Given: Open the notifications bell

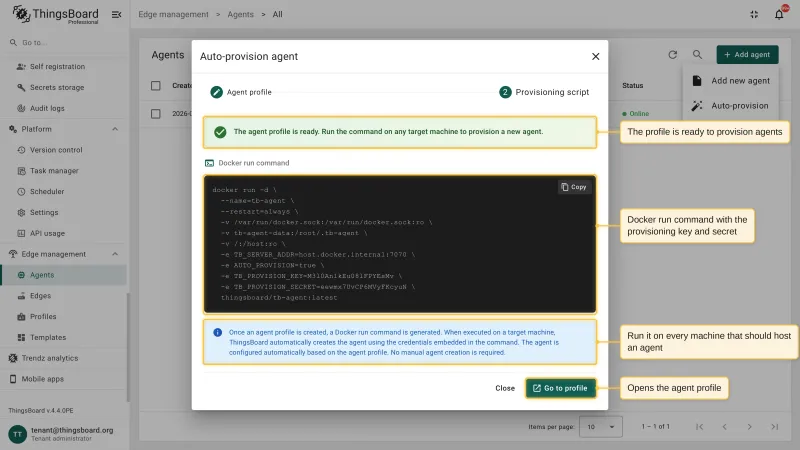Looking at the screenshot, I should pyautogui.click(x=779, y=14).
